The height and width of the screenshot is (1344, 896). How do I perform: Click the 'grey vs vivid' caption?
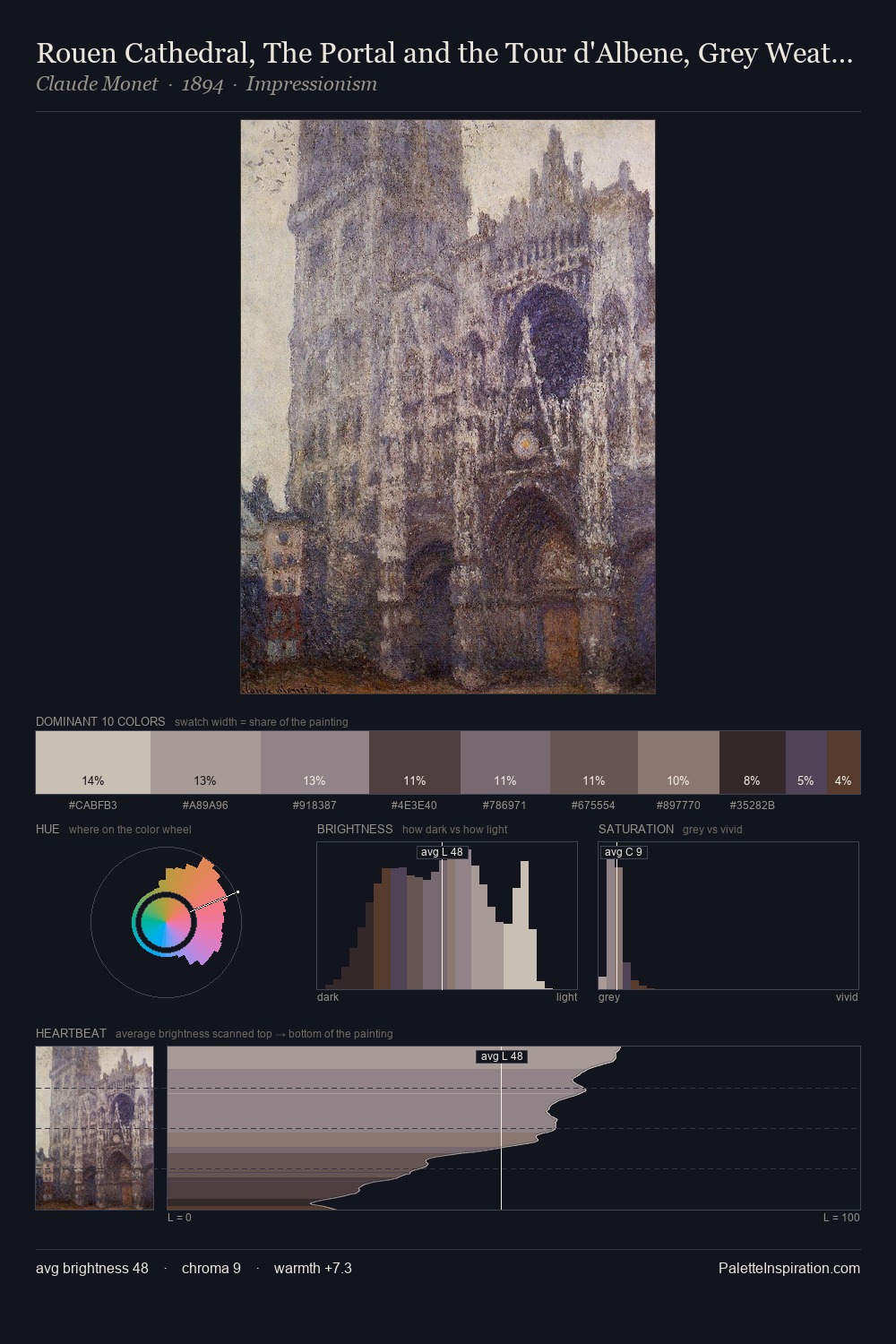[x=712, y=830]
